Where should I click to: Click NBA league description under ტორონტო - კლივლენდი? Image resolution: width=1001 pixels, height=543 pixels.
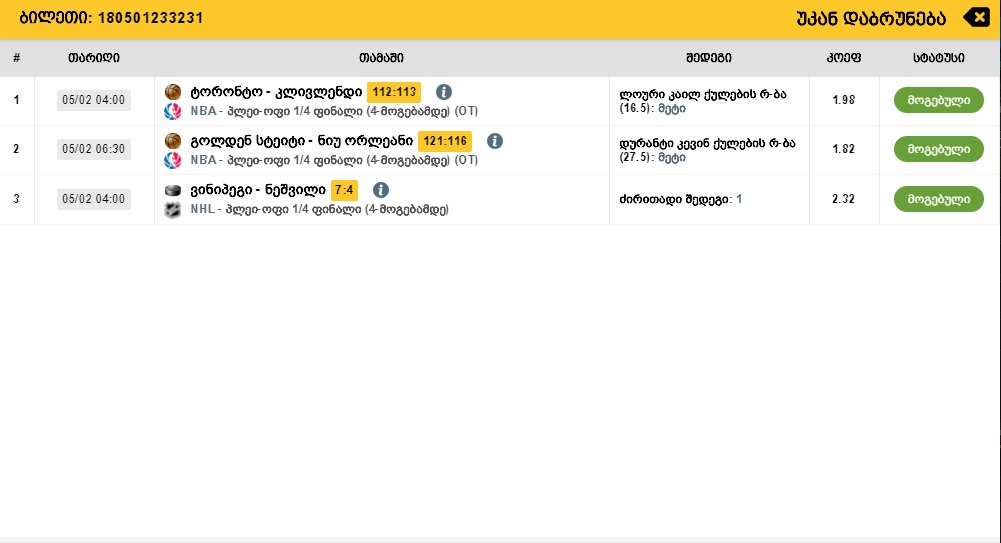pos(334,111)
